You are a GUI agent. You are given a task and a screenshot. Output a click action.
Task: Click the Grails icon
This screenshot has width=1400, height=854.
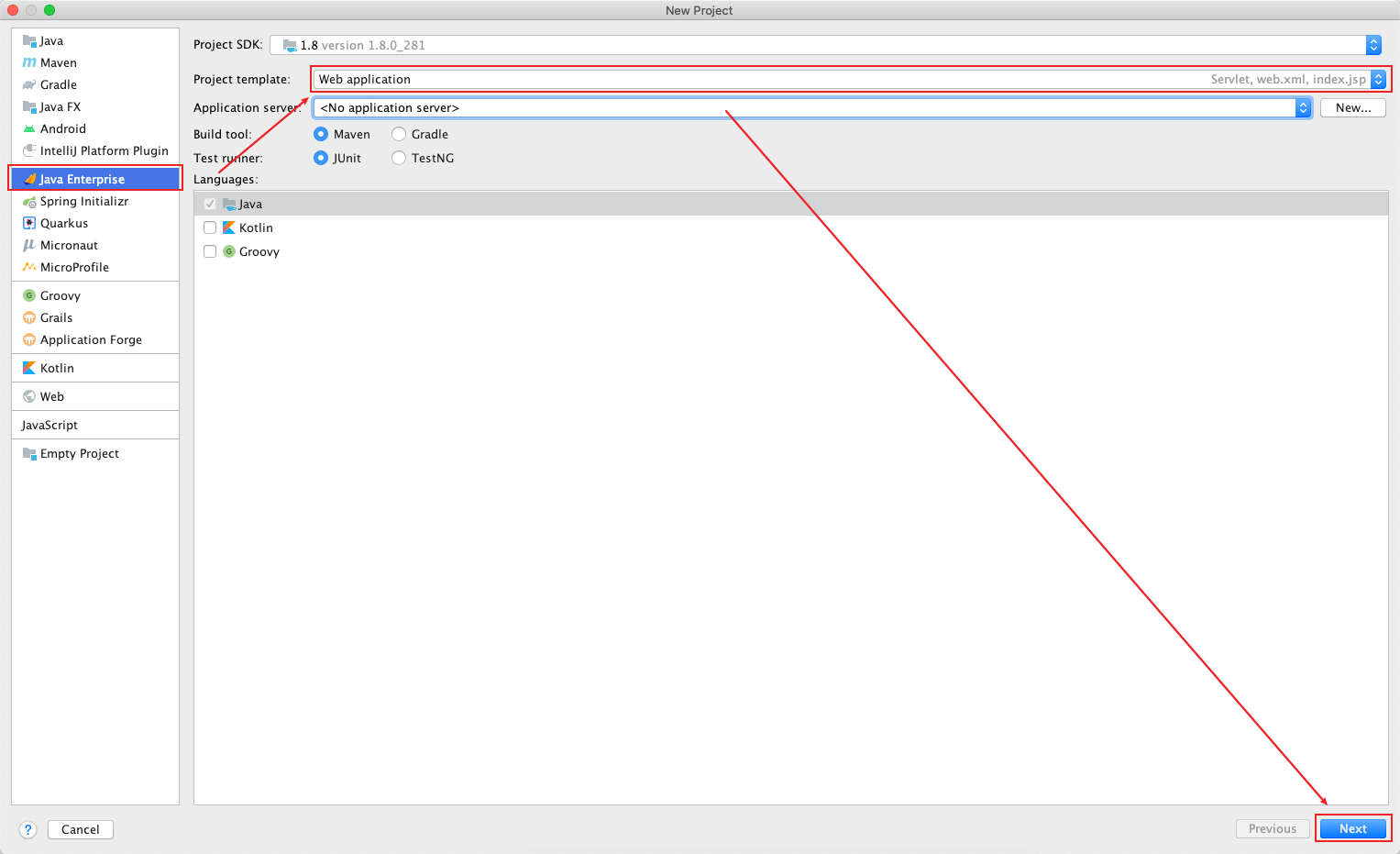(29, 317)
